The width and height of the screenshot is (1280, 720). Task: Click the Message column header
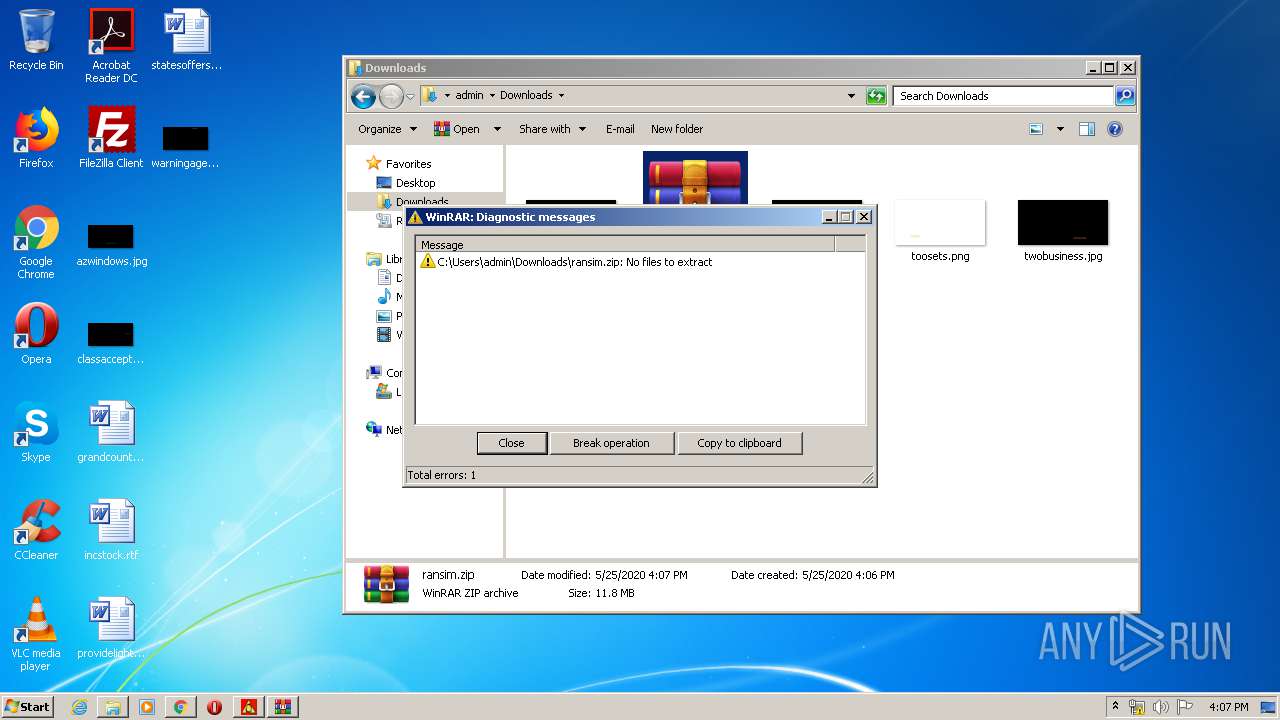(625, 244)
